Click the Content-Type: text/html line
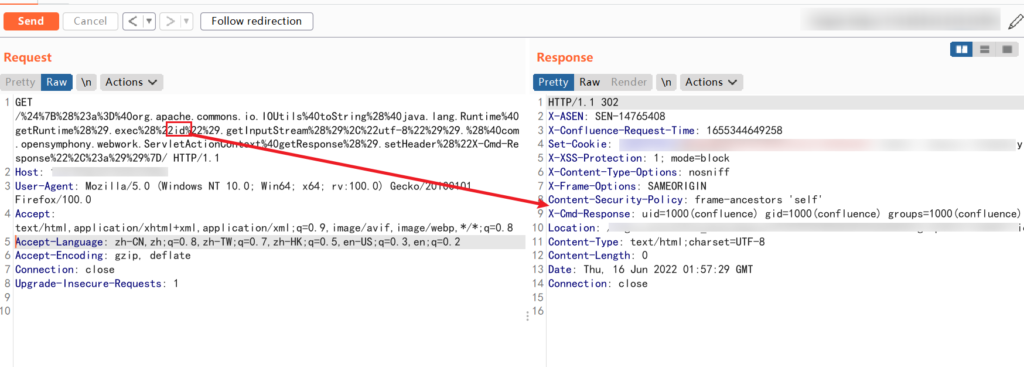Screen dimensions: 1024x367 coord(656,242)
